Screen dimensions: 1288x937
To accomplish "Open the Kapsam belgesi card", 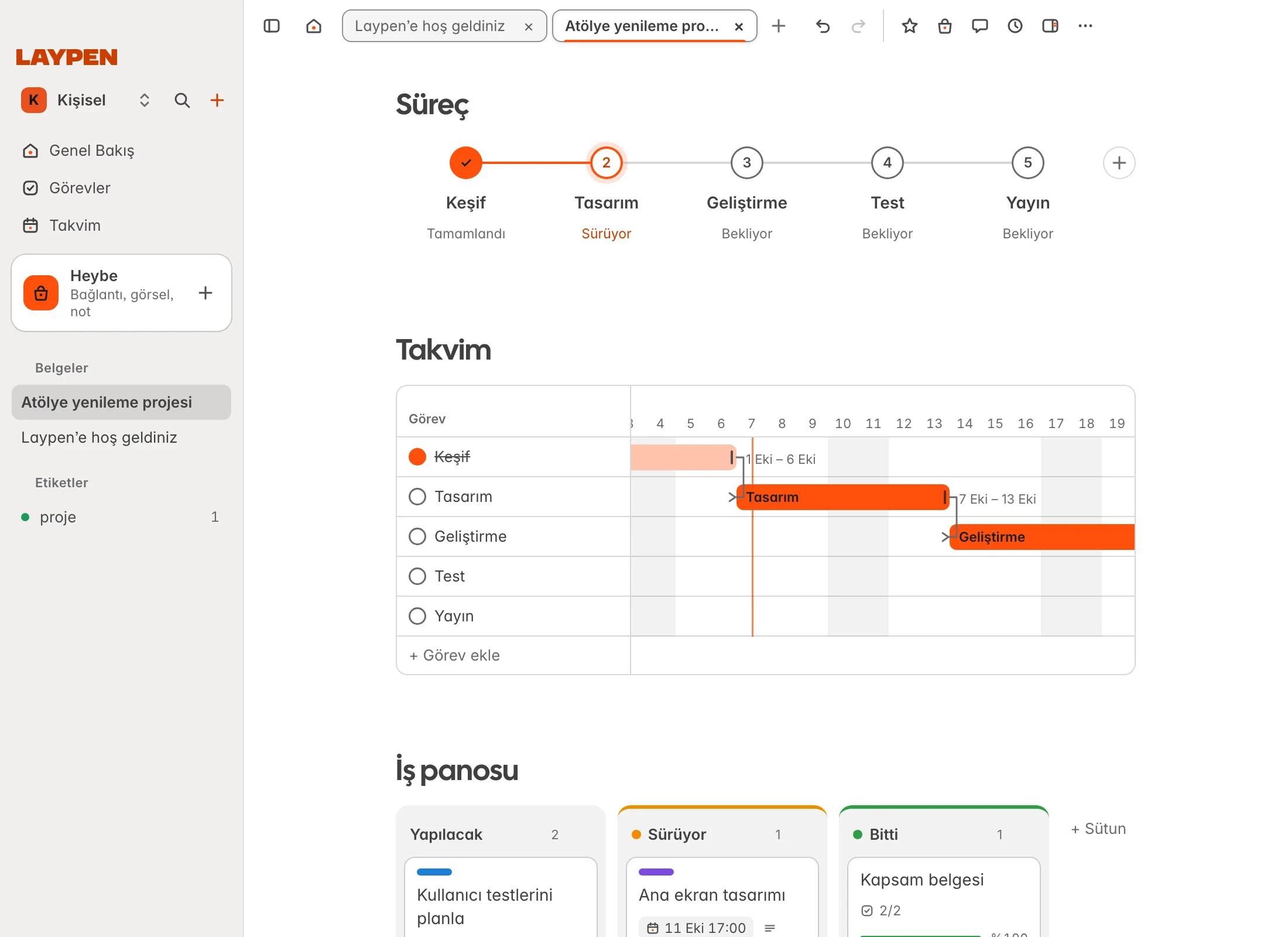I will pos(944,896).
